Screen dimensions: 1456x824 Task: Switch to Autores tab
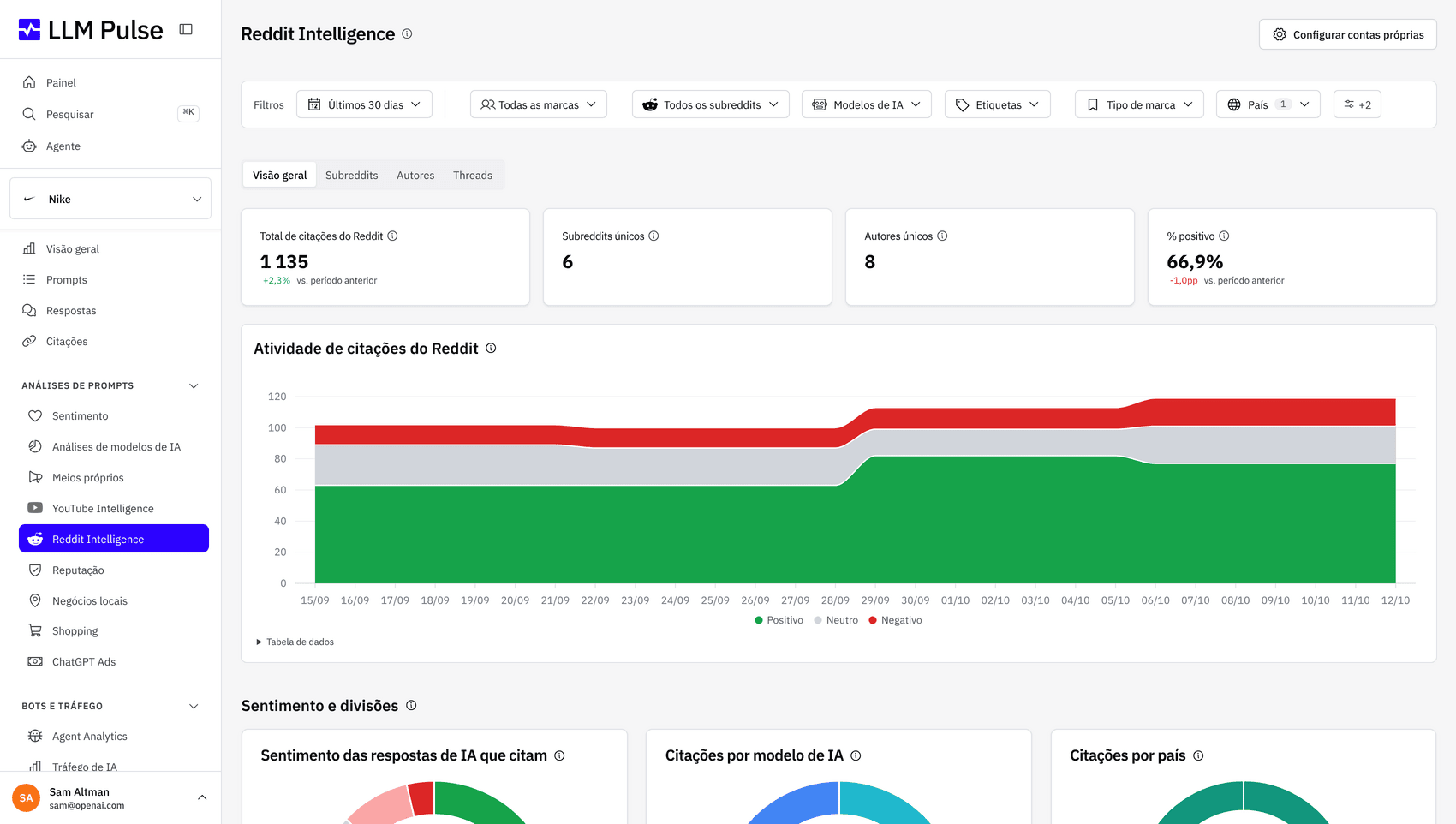[415, 175]
